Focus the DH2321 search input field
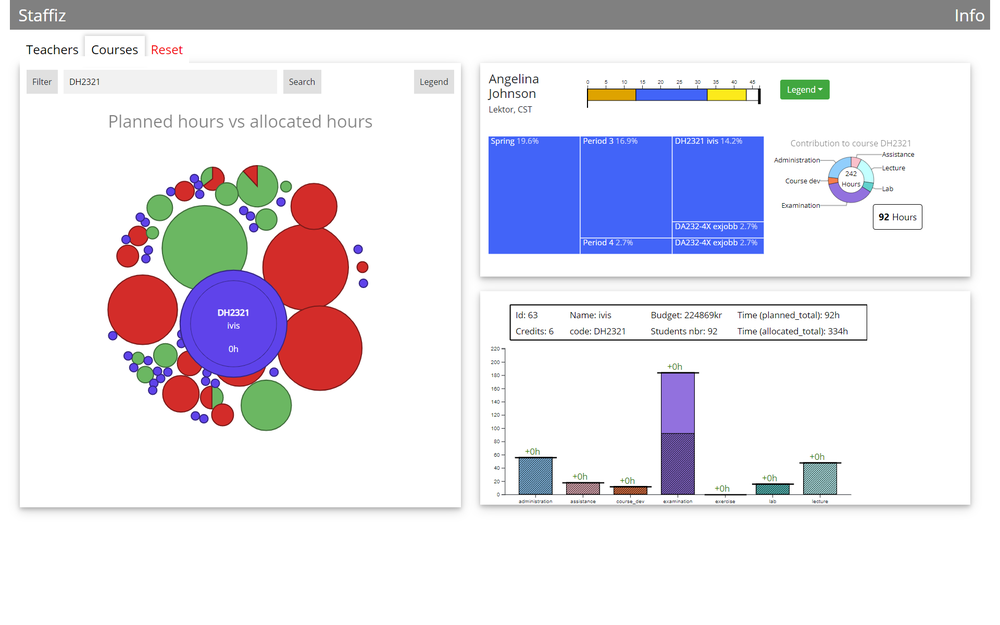1000x625 pixels. point(170,82)
